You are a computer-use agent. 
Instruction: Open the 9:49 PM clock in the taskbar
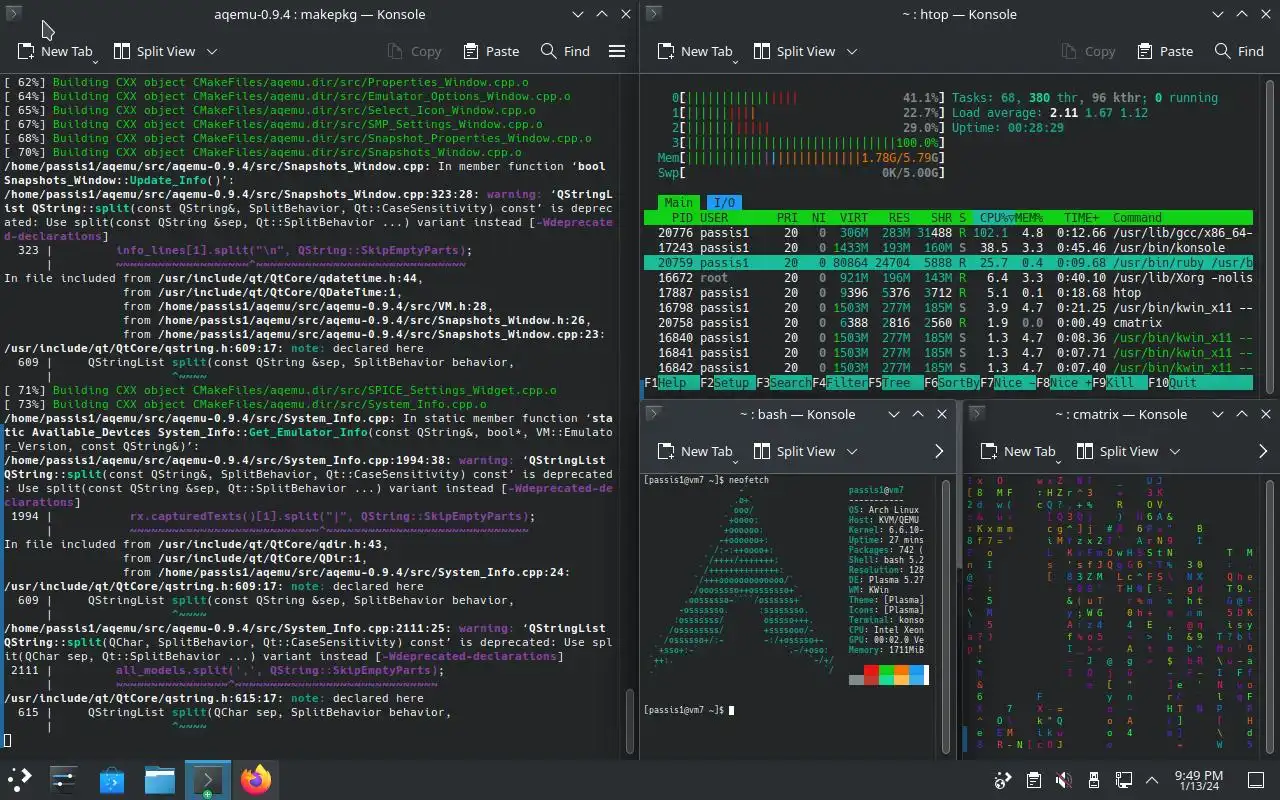tap(1198, 780)
